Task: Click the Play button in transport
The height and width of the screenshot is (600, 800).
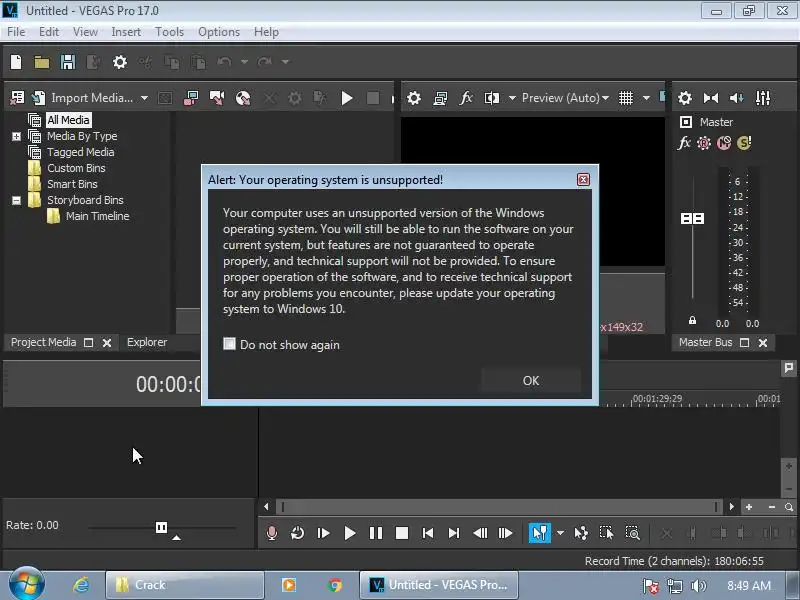Action: tap(349, 534)
